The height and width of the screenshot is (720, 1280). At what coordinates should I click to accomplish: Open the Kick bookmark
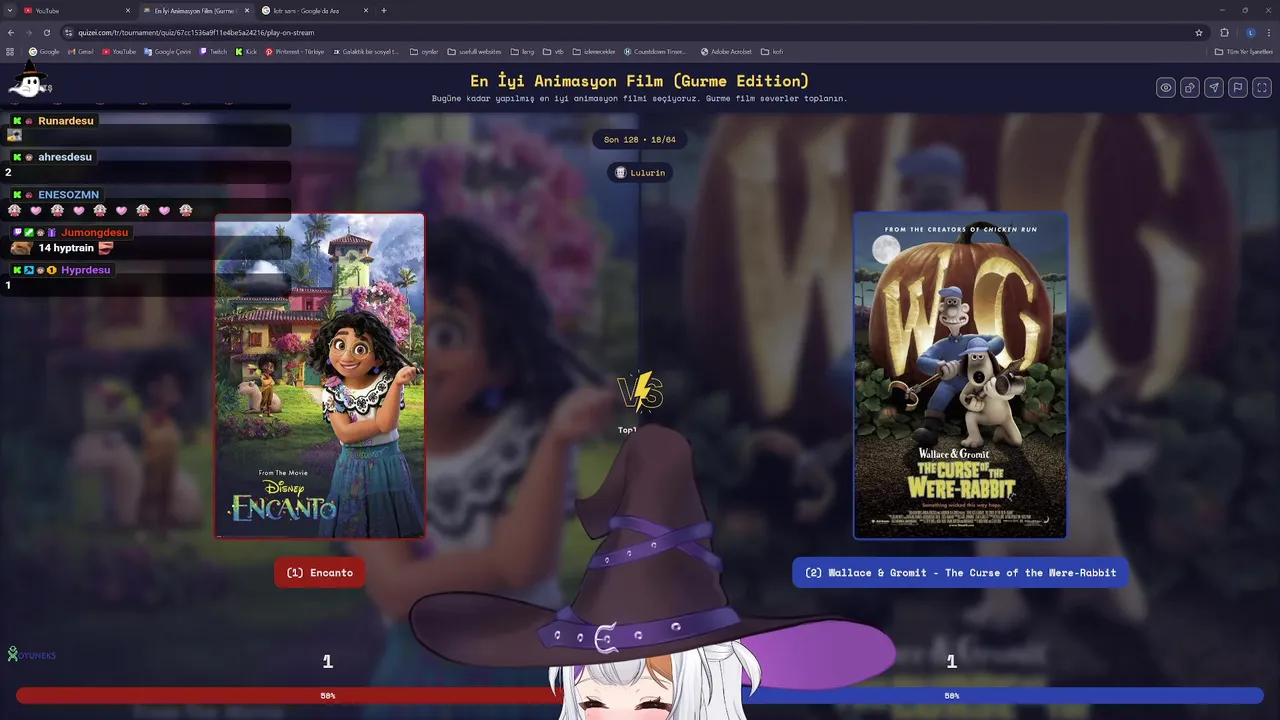pos(247,52)
